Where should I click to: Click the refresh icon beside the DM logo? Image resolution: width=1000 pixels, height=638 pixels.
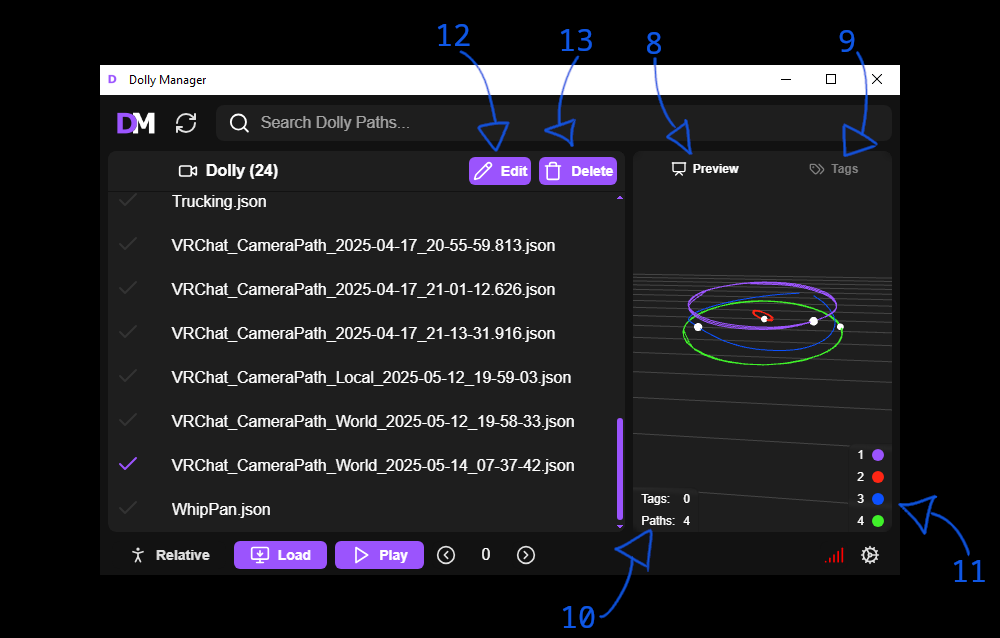click(186, 123)
